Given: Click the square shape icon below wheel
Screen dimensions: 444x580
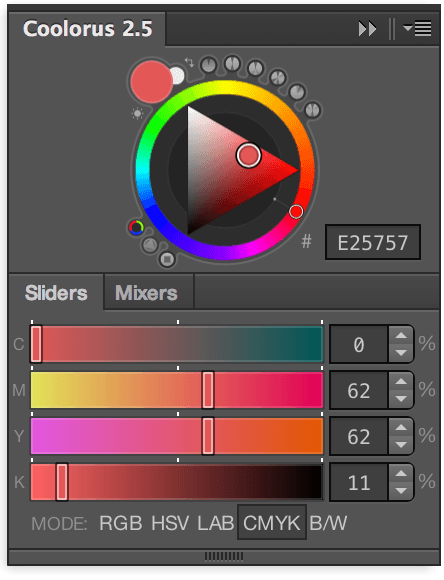Looking at the screenshot, I should tap(167, 259).
